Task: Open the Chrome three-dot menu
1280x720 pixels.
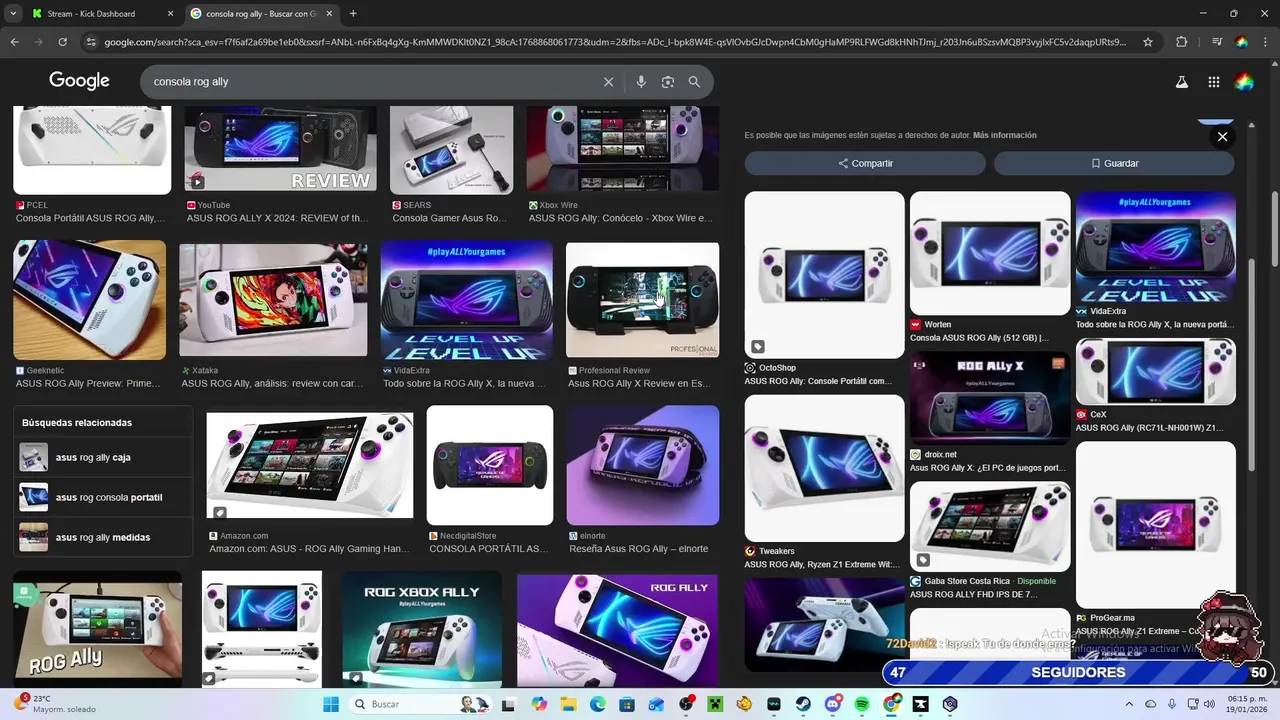Action: pos(1265,42)
